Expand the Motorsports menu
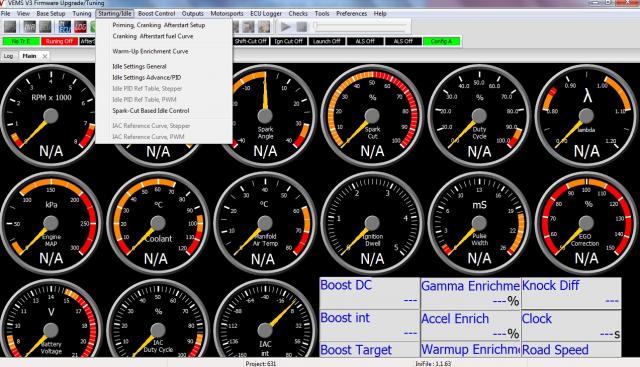This screenshot has height=367, width=640. click(227, 13)
